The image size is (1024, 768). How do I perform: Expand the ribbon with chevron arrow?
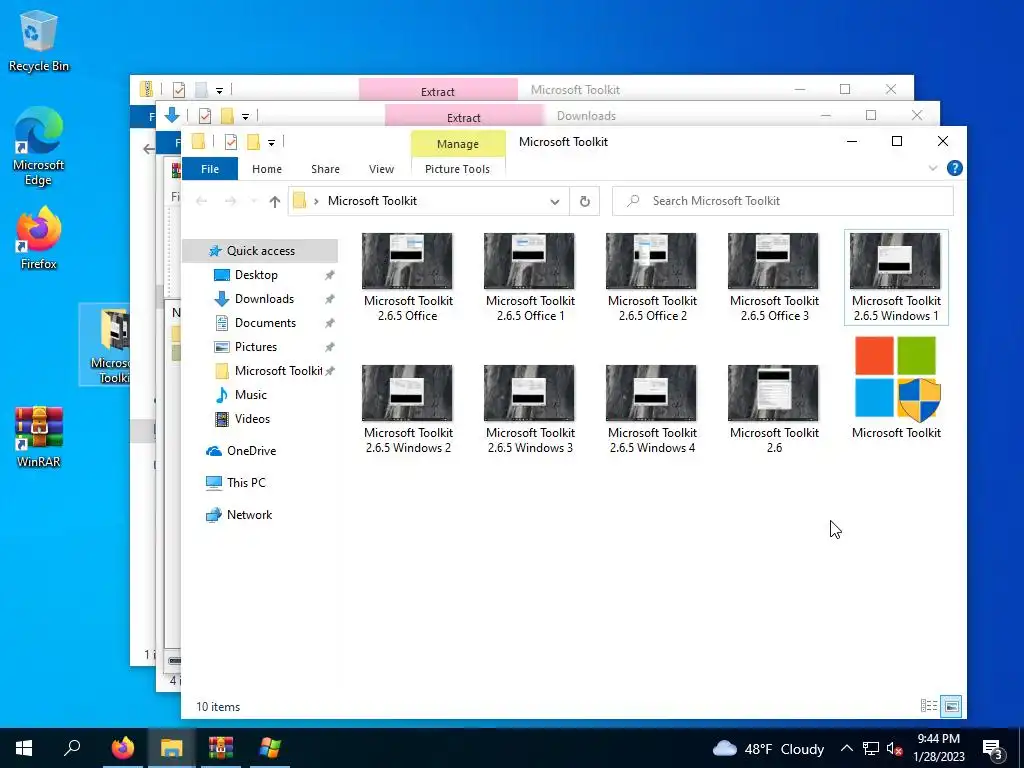[933, 168]
